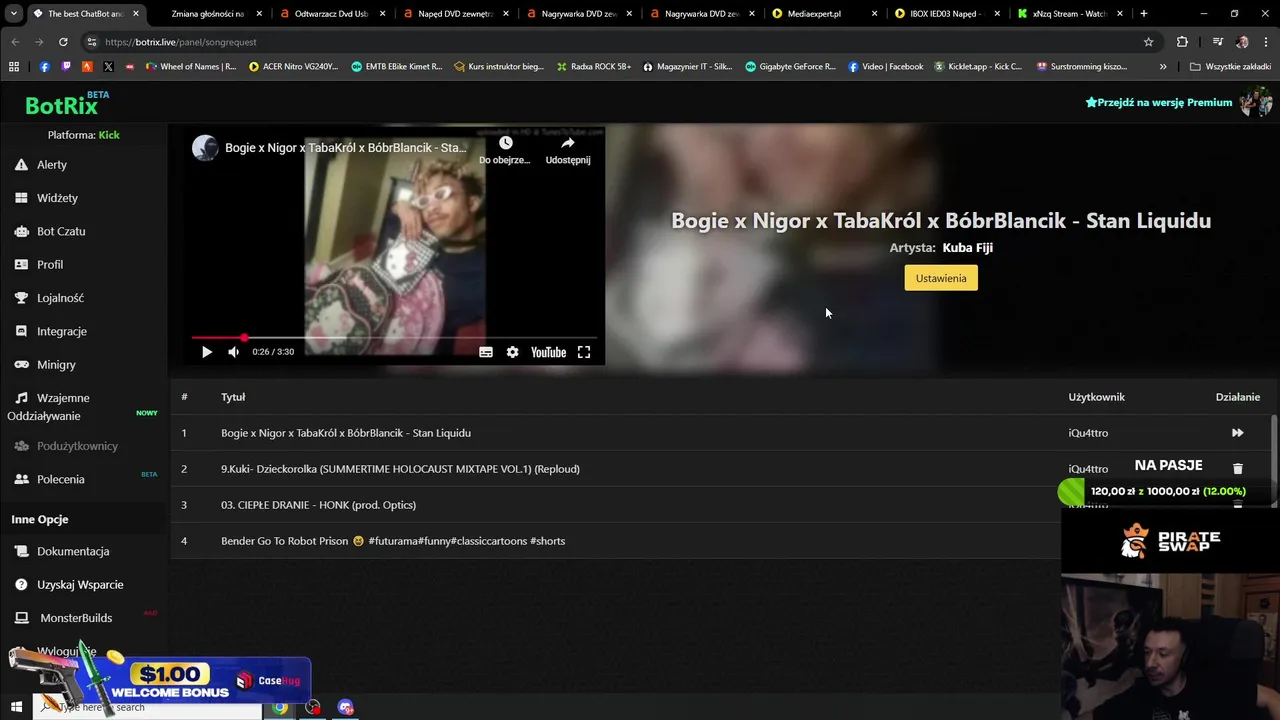This screenshot has height=720, width=1280.
Task: Click the video title in the player
Action: point(346,148)
